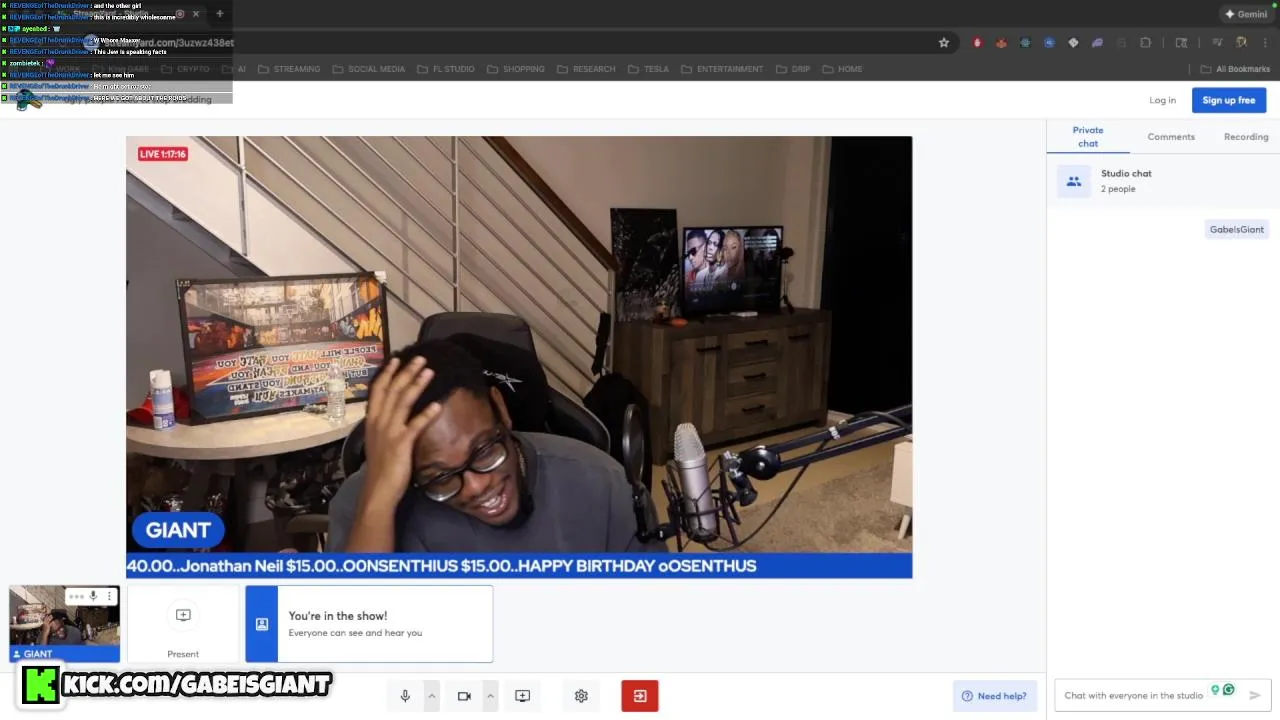Click the GIANT name banner on stream

[x=178, y=530]
